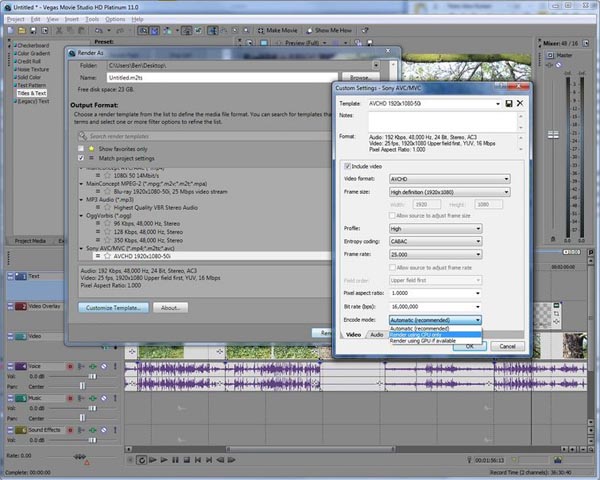600x480 pixels.
Task: Click the New Project toolbar icon
Action: 11,30
